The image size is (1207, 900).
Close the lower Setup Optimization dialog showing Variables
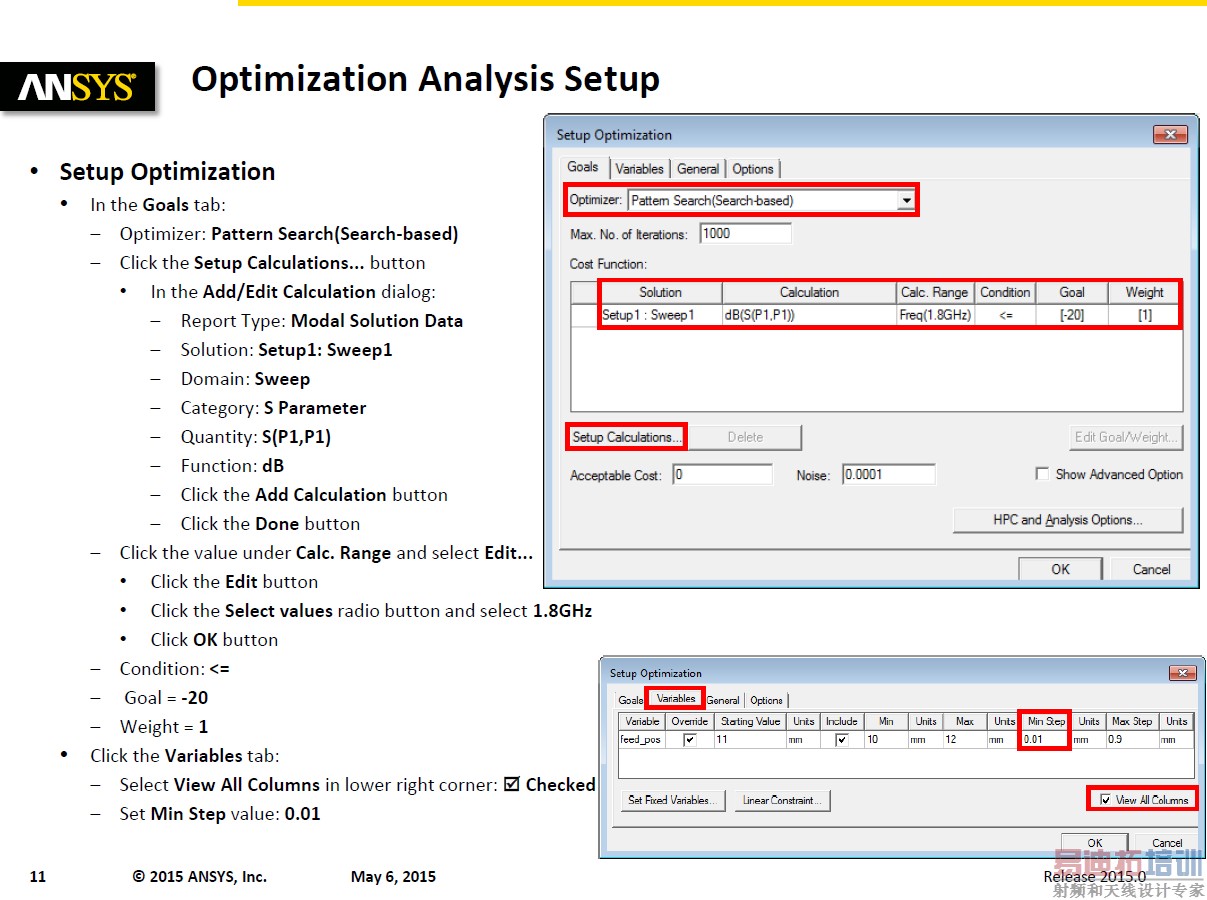(1181, 673)
